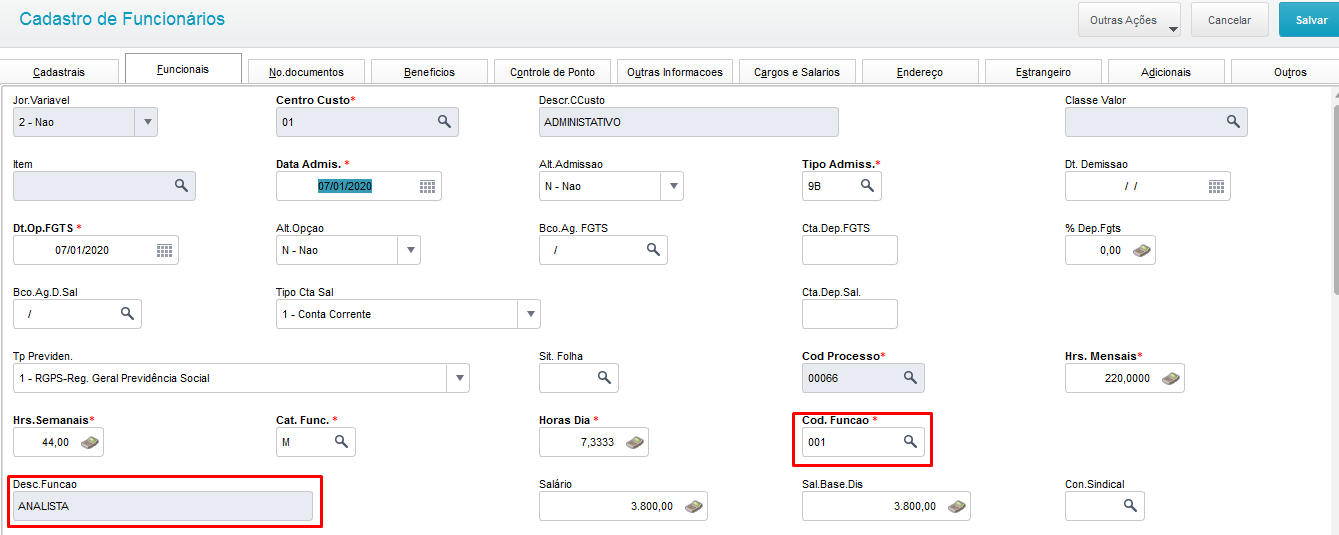Open calculator for Horas Dia

tap(634, 442)
